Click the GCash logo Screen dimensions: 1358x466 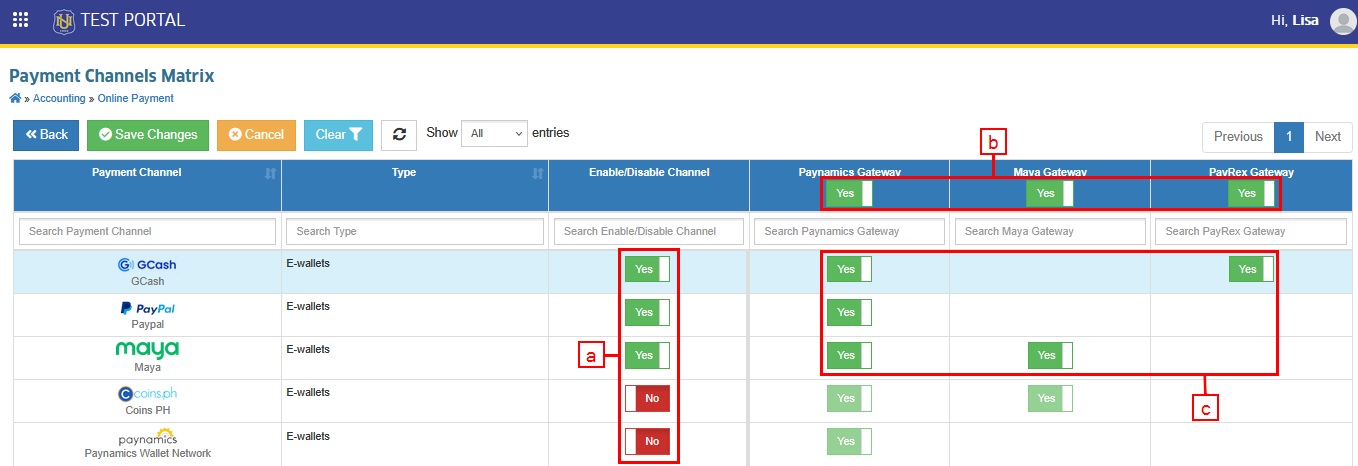pyautogui.click(x=147, y=265)
